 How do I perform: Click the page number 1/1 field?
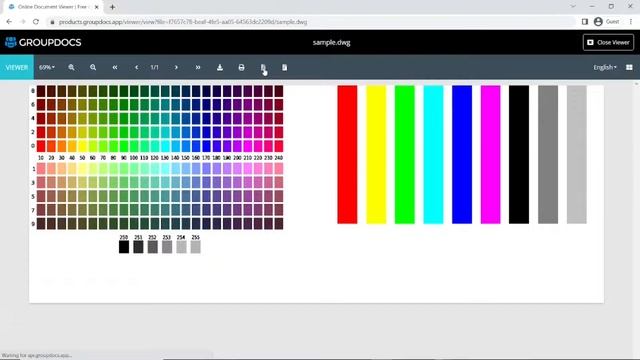click(x=154, y=67)
